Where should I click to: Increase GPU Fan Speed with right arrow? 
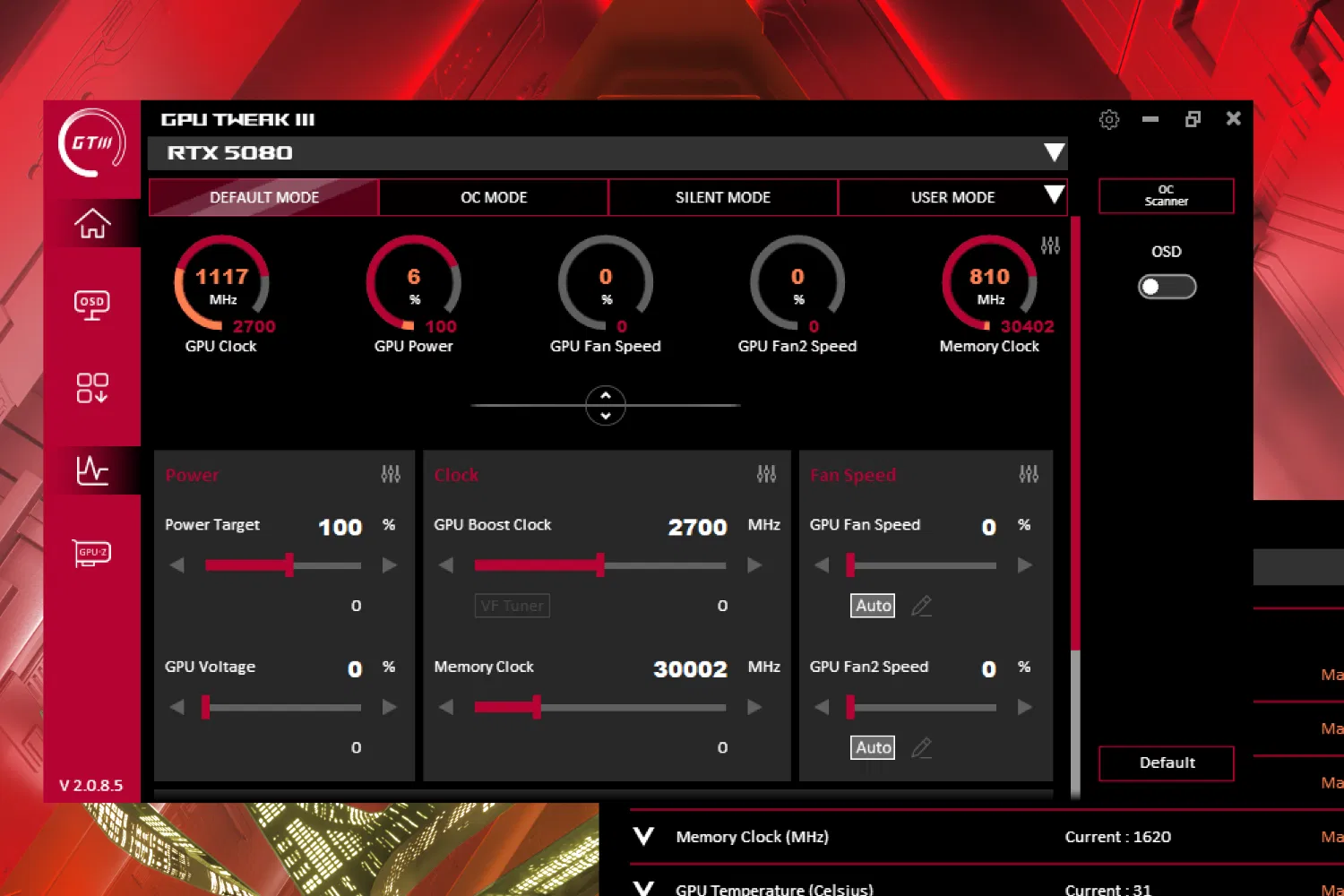1025,565
